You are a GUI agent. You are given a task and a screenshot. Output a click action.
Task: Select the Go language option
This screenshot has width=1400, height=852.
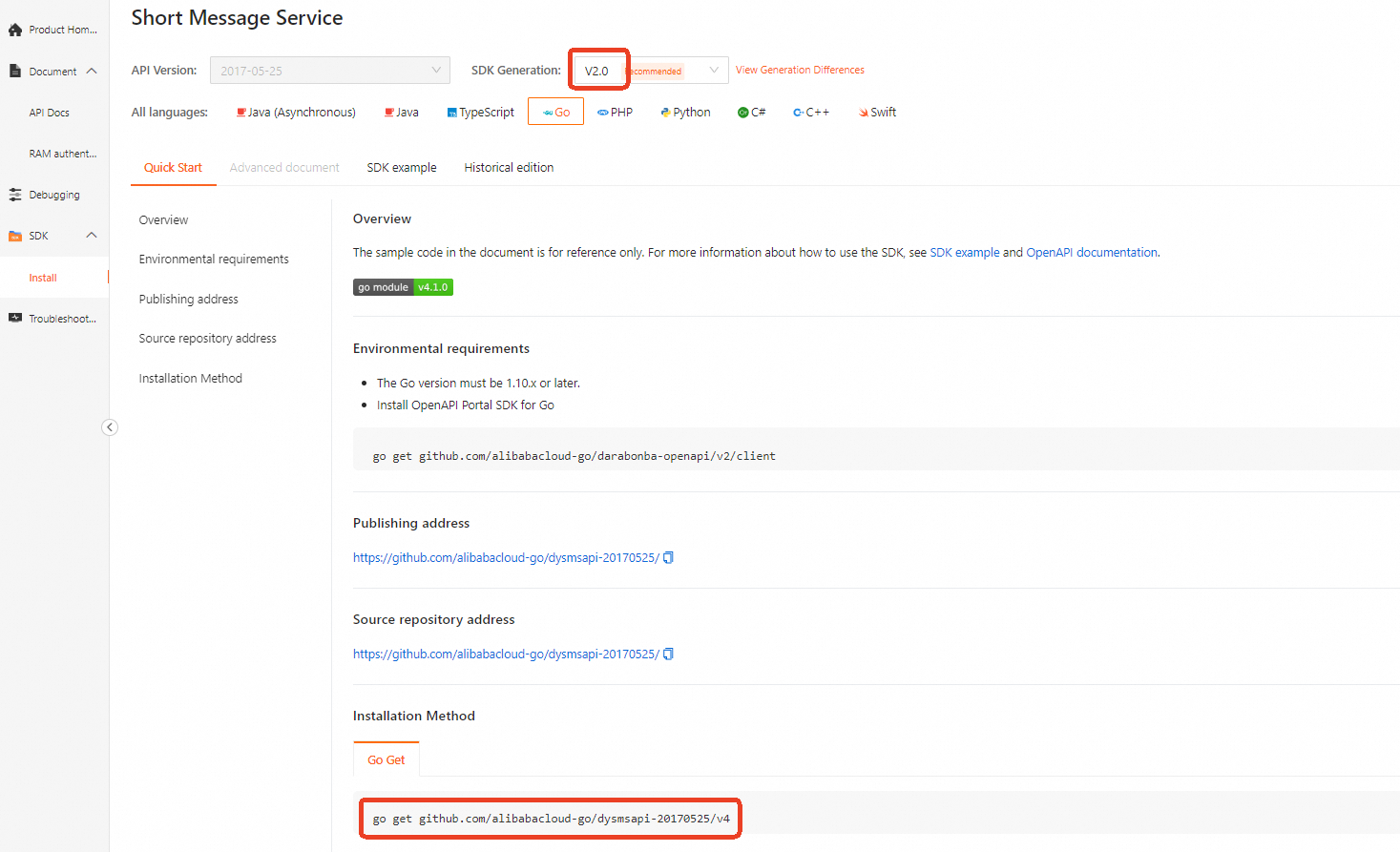555,112
